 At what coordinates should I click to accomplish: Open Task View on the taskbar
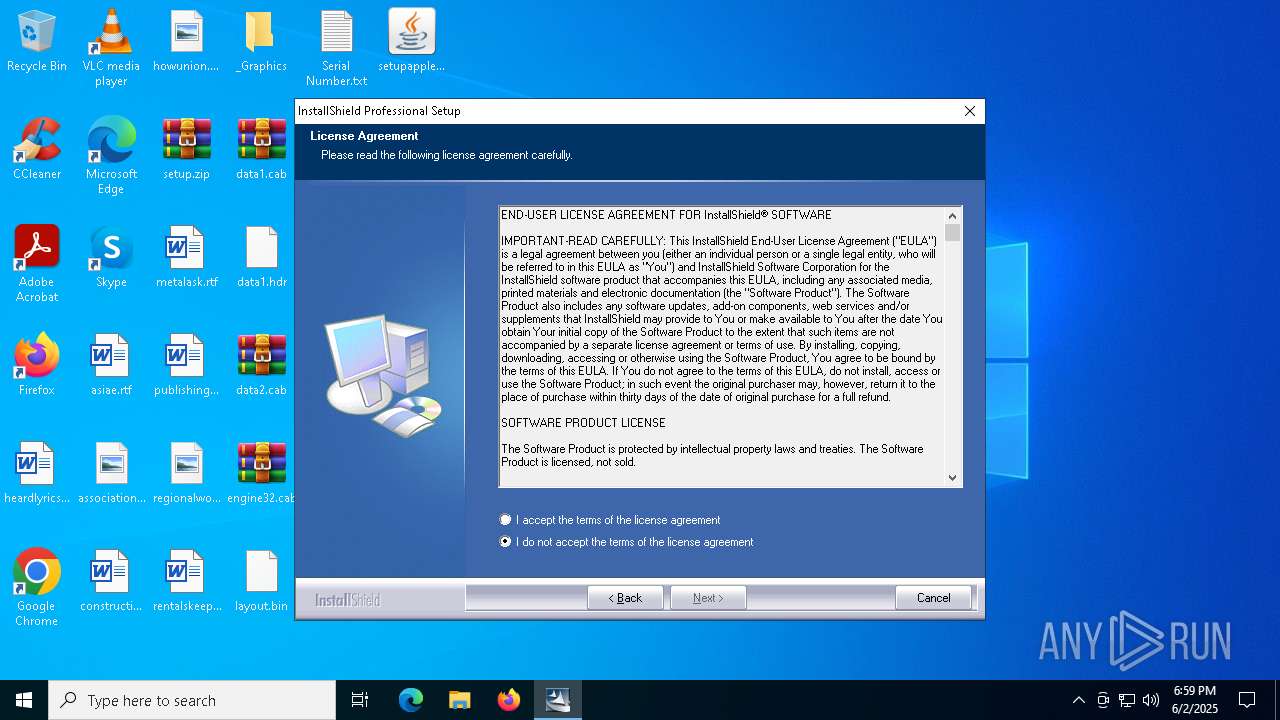pyautogui.click(x=360, y=700)
